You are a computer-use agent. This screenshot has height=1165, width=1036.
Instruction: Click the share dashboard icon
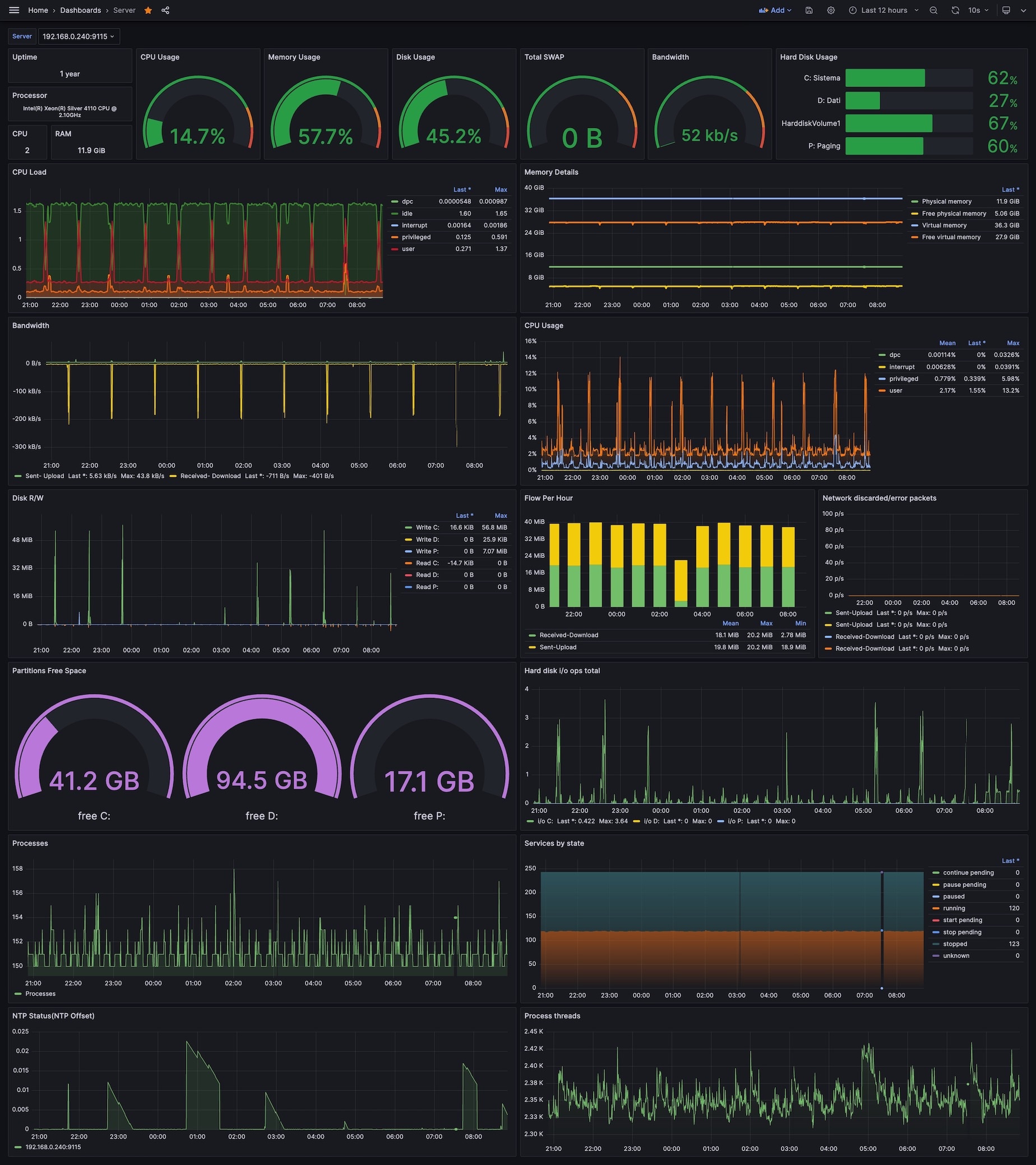(x=165, y=10)
